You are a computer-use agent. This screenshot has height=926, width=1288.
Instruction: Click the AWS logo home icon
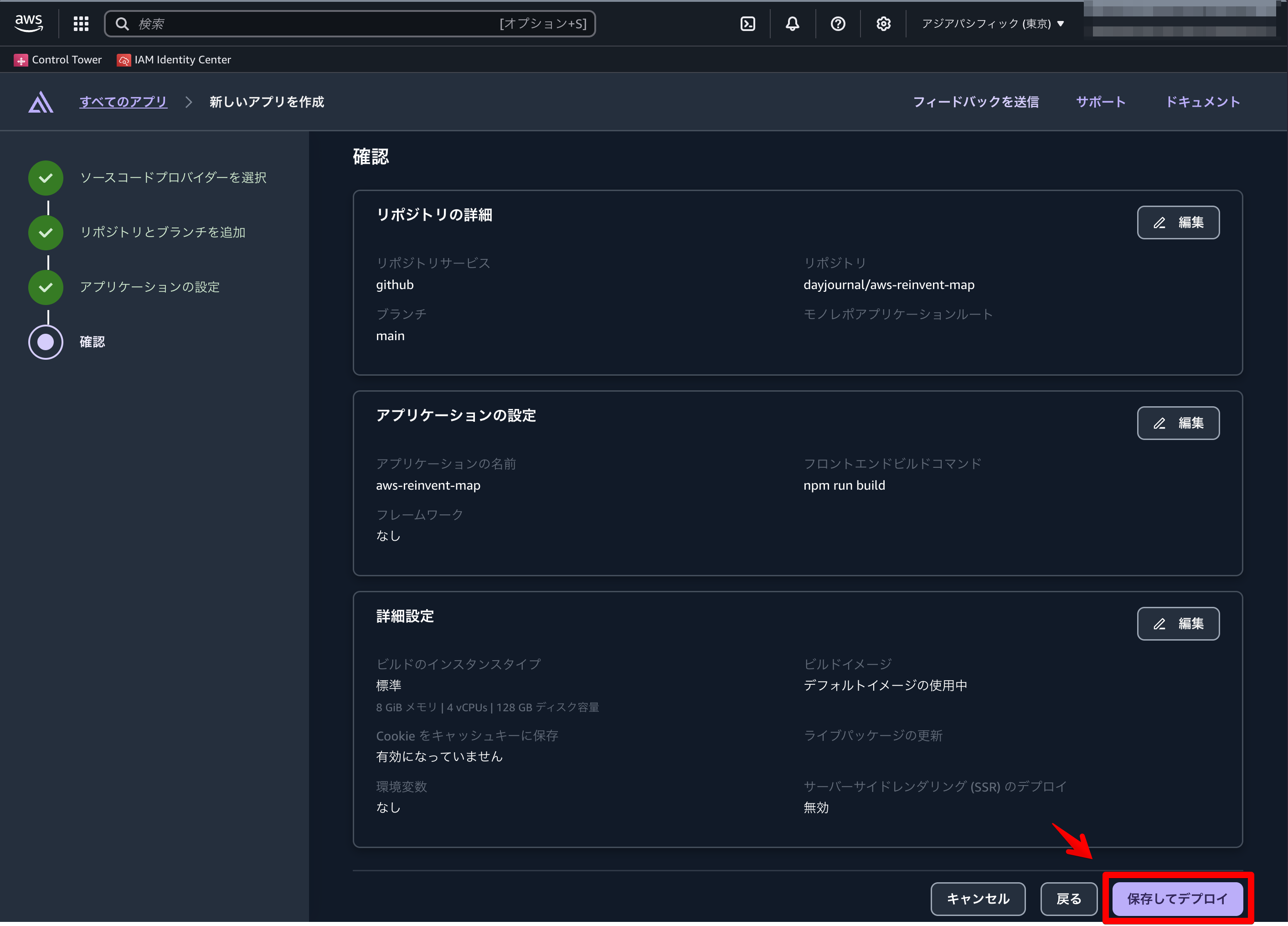point(28,23)
